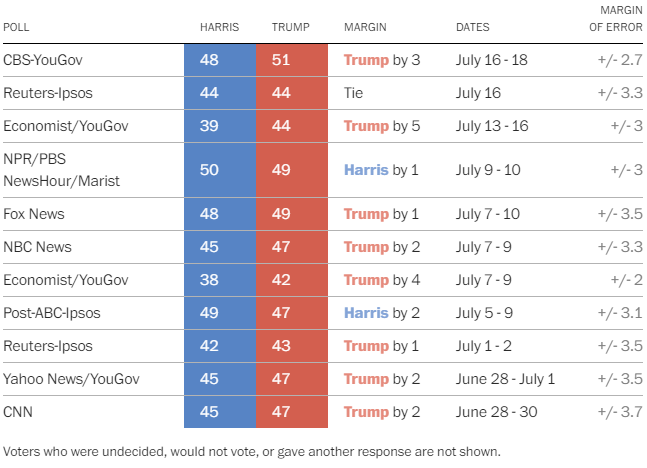Screen dimensions: 647x468
Task: Click the "Trump by 5" margin
Action: [x=381, y=126]
